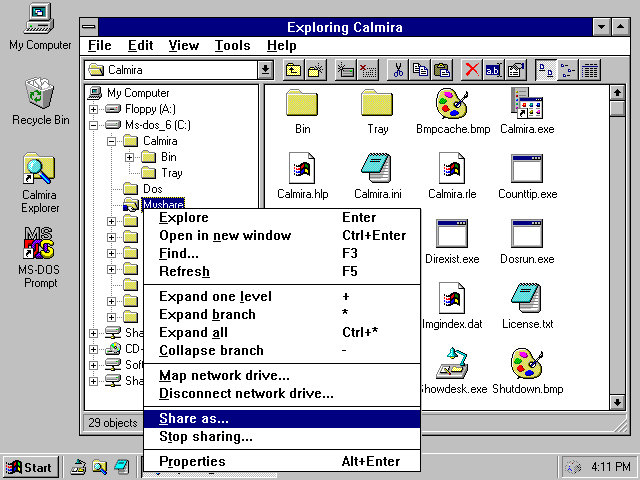This screenshot has width=640, height=480.
Task: Click the Calmira Explorer desktop shortcut
Action: tap(39, 168)
